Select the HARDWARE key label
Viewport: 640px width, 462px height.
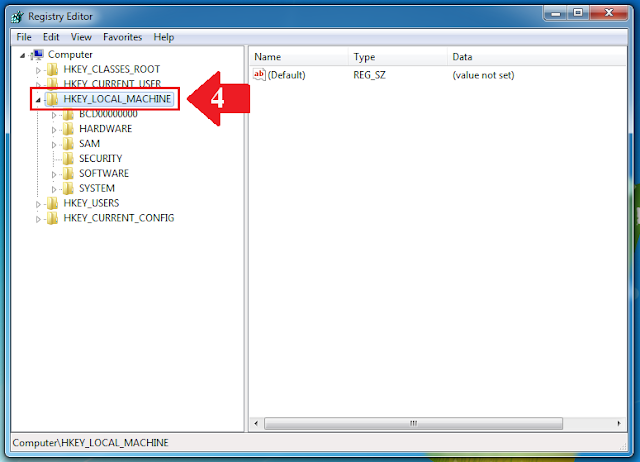pos(105,129)
